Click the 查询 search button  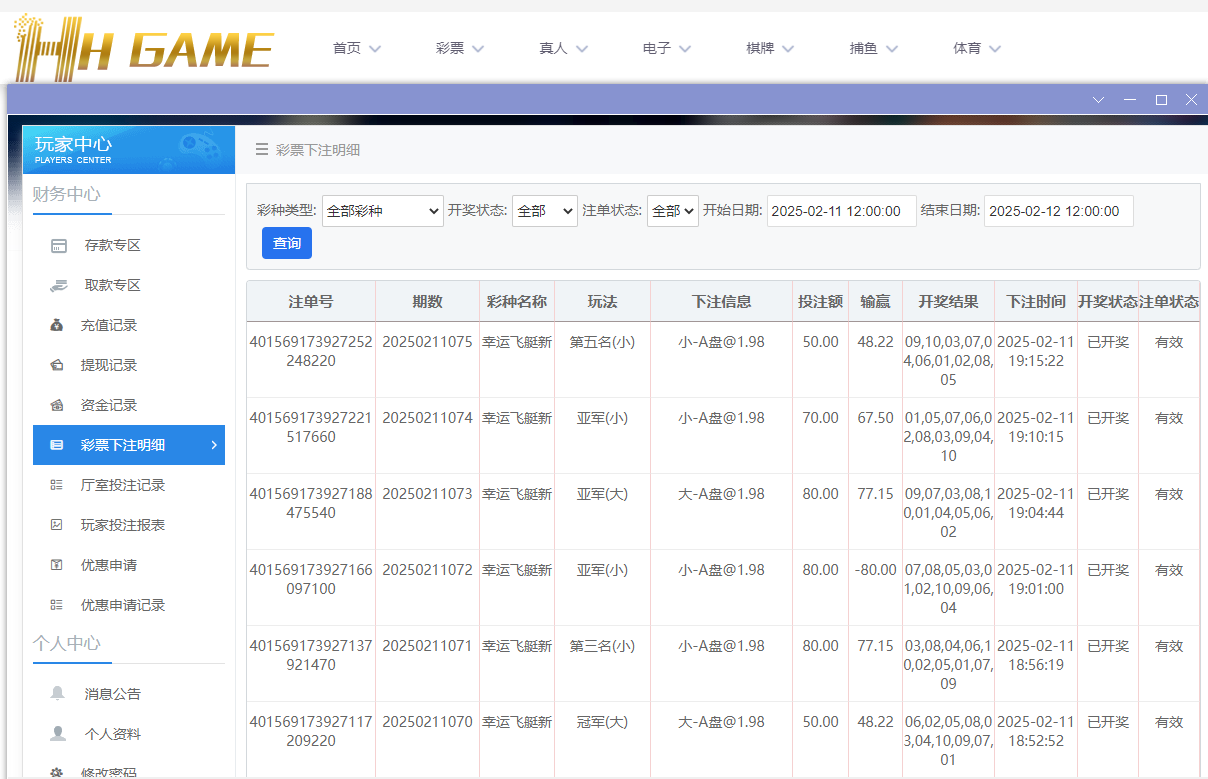click(x=287, y=243)
